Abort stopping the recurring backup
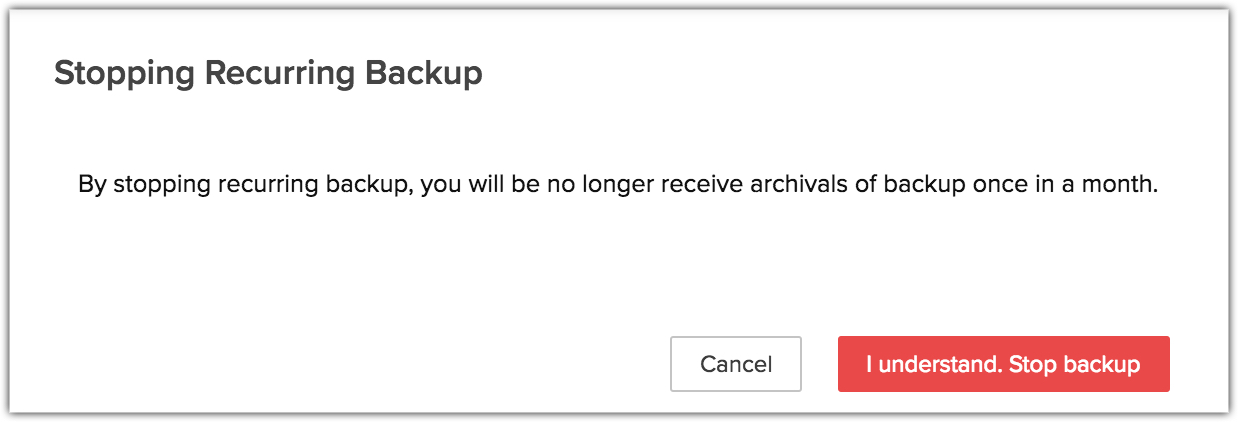 pyautogui.click(x=736, y=364)
